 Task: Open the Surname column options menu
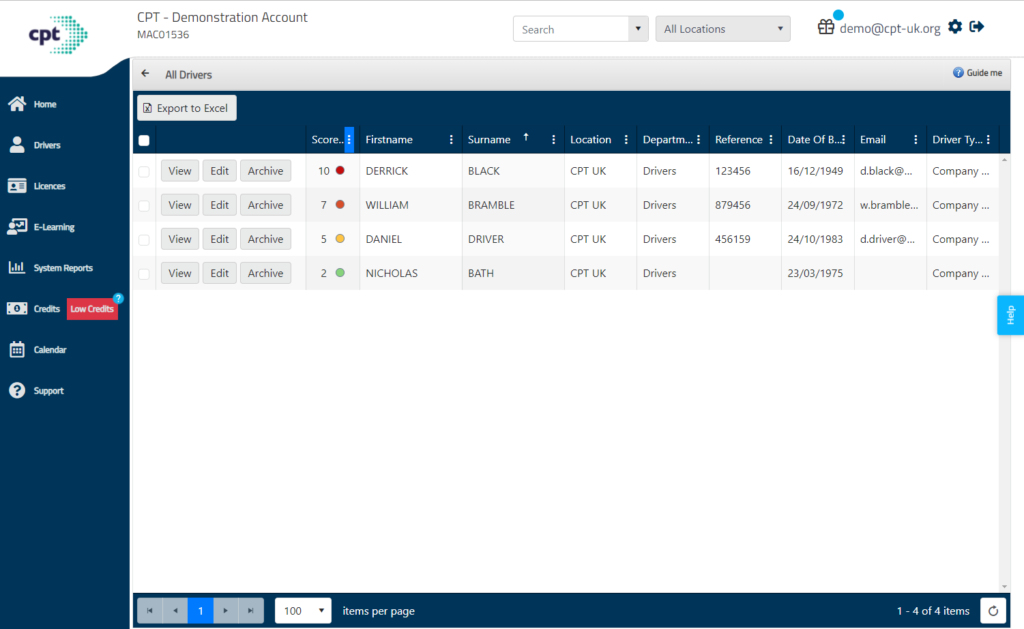click(x=553, y=140)
